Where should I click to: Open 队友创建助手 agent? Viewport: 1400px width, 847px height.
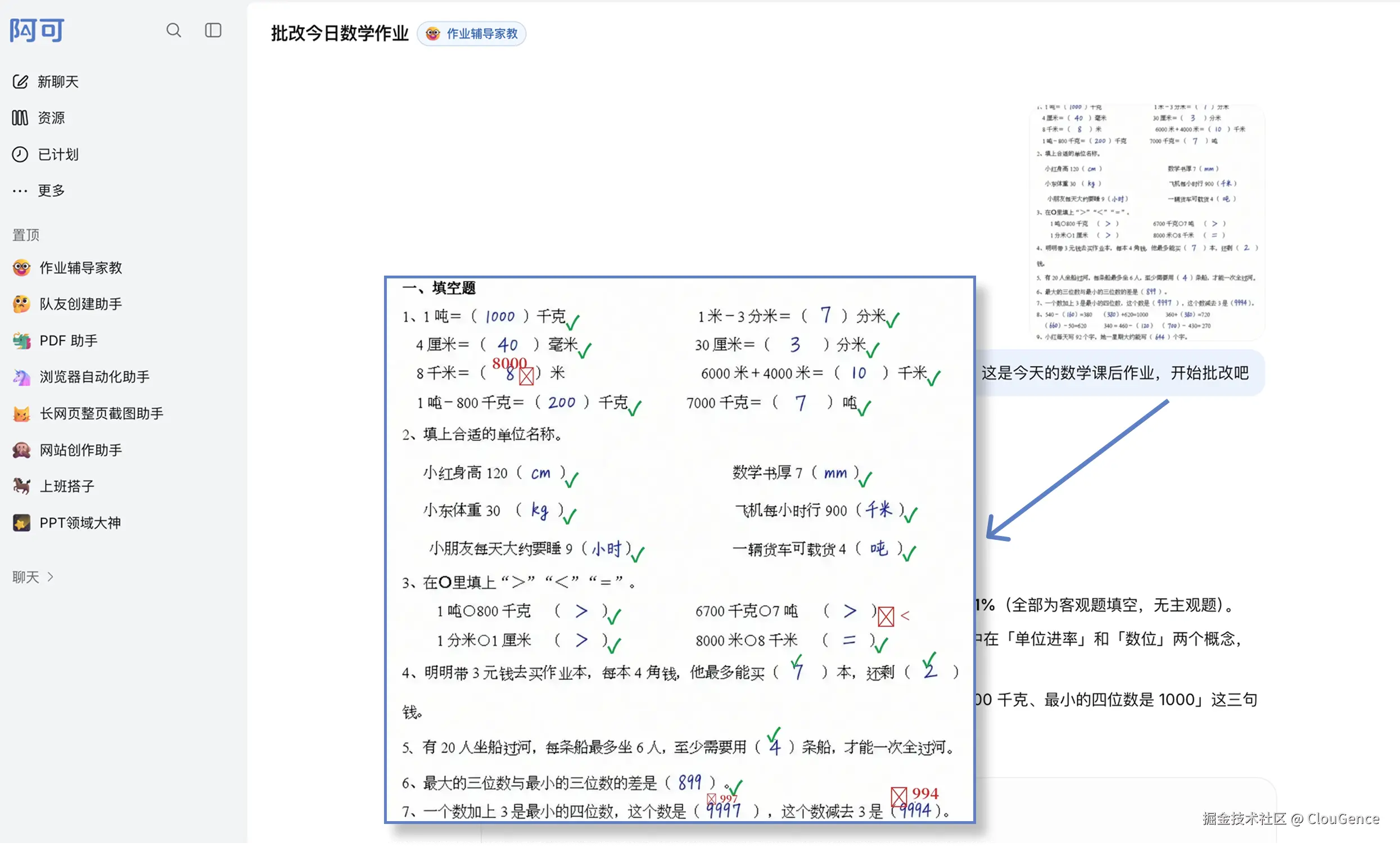67,304
